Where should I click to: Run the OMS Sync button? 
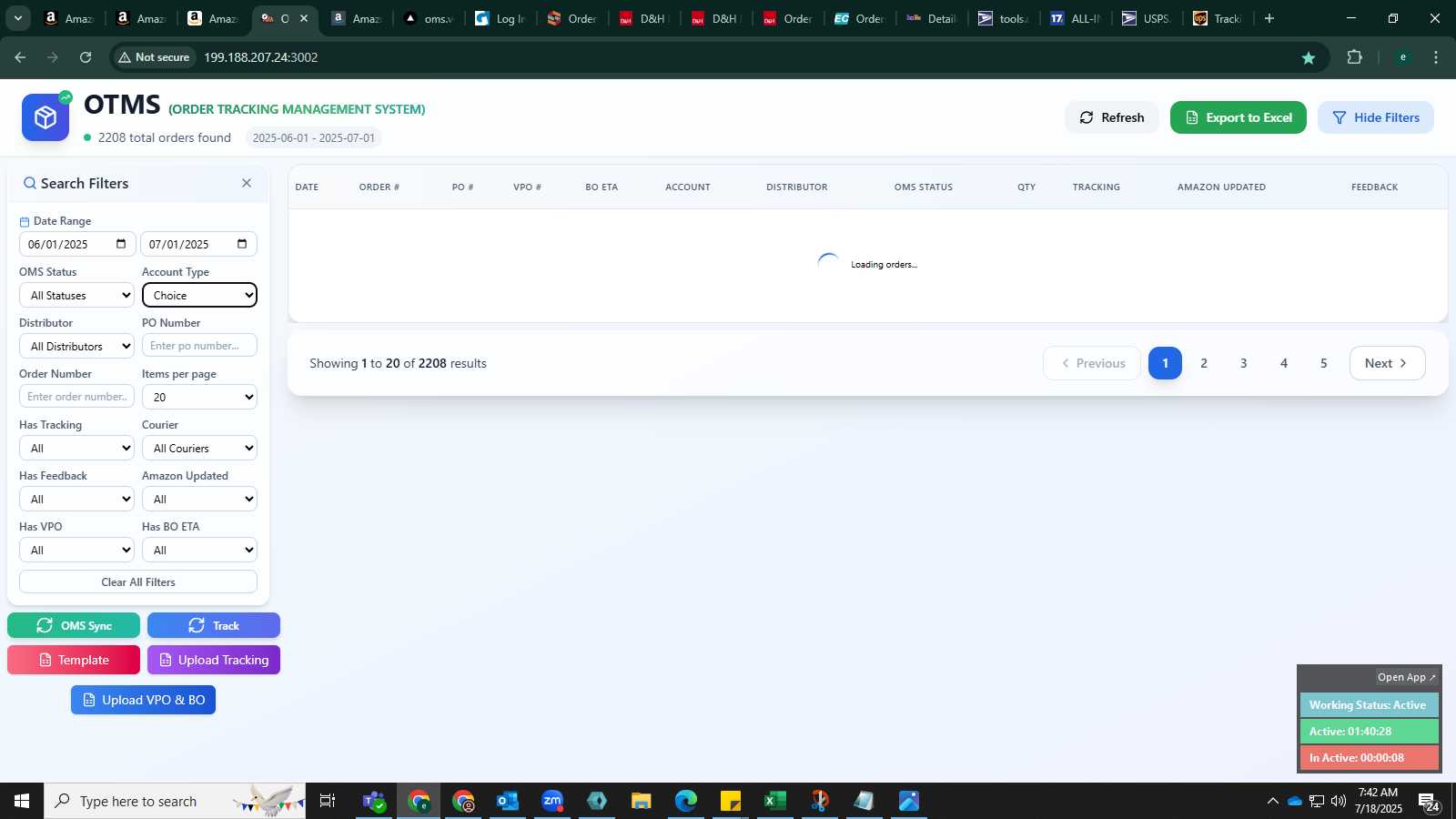pos(74,625)
